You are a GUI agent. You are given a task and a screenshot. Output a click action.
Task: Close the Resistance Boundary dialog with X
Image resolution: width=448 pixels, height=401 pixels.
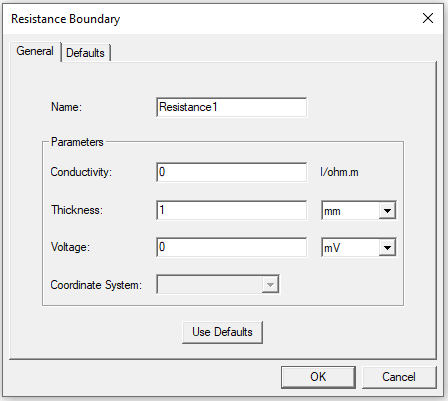tap(428, 18)
